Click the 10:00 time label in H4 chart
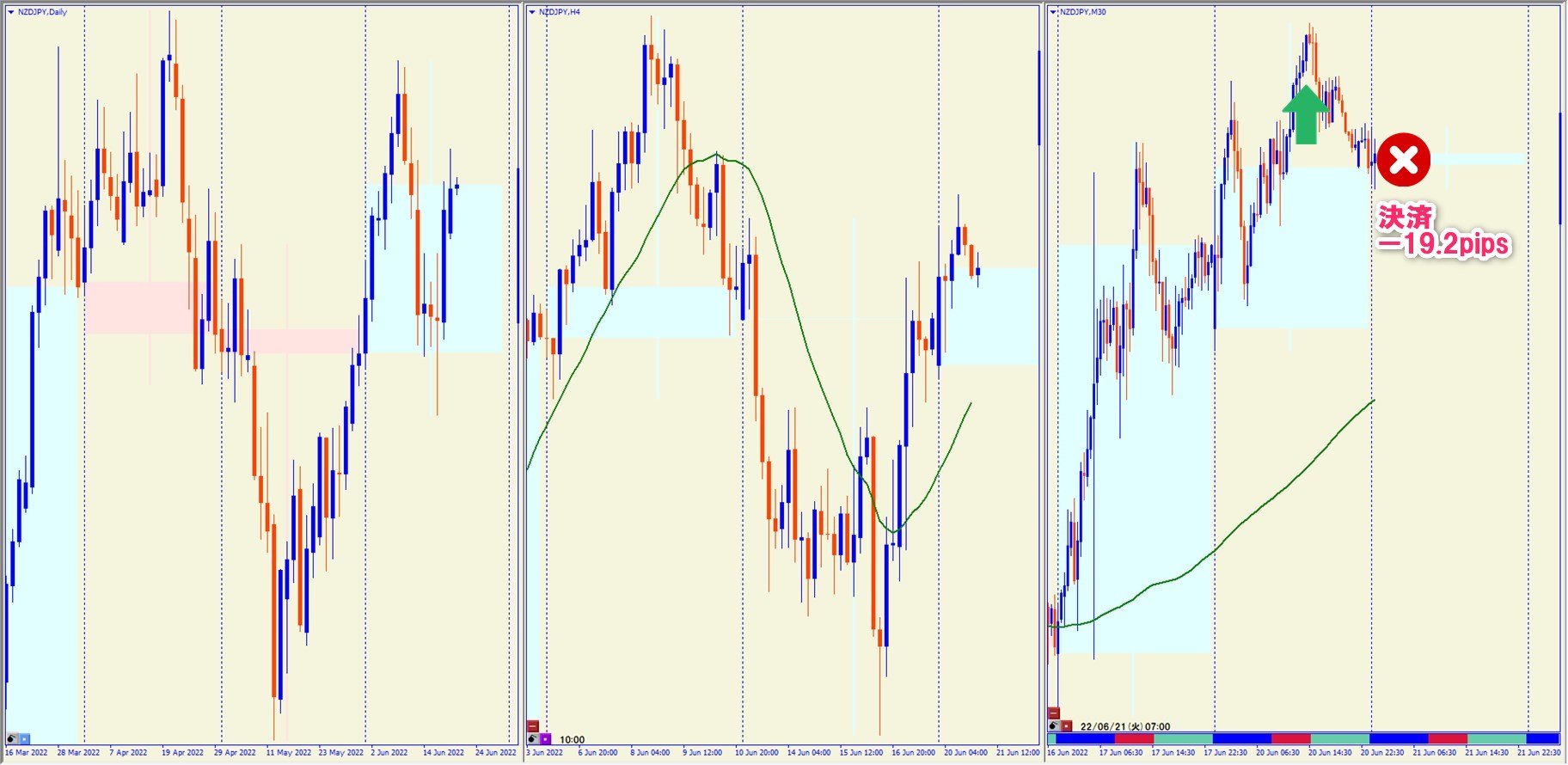The width and height of the screenshot is (1568, 765). click(x=572, y=739)
